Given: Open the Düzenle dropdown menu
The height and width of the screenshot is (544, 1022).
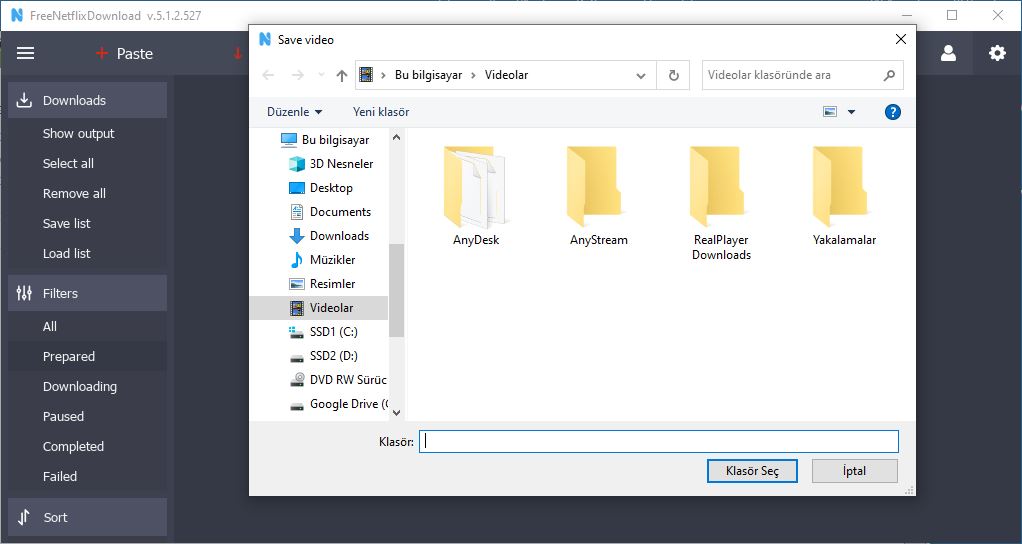Looking at the screenshot, I should [x=294, y=112].
